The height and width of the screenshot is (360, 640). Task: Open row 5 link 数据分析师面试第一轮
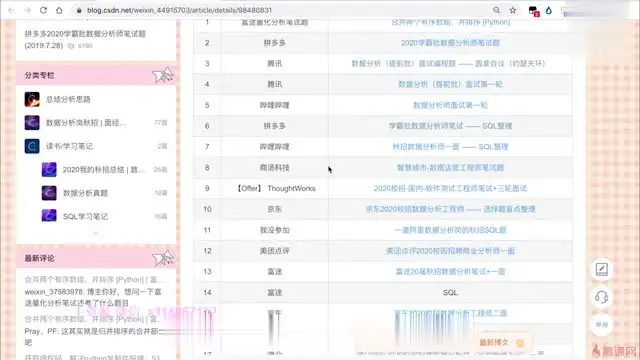(x=450, y=105)
